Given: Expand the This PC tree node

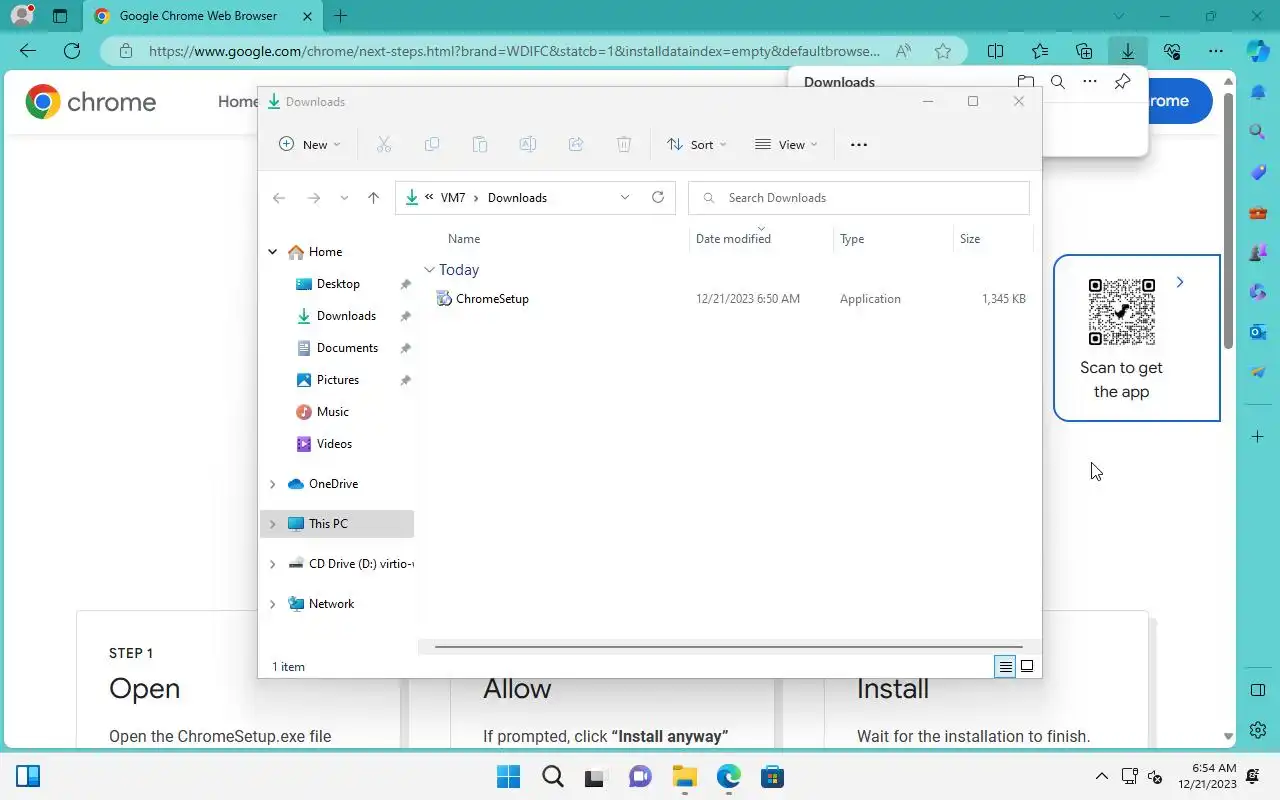Looking at the screenshot, I should coord(272,524).
